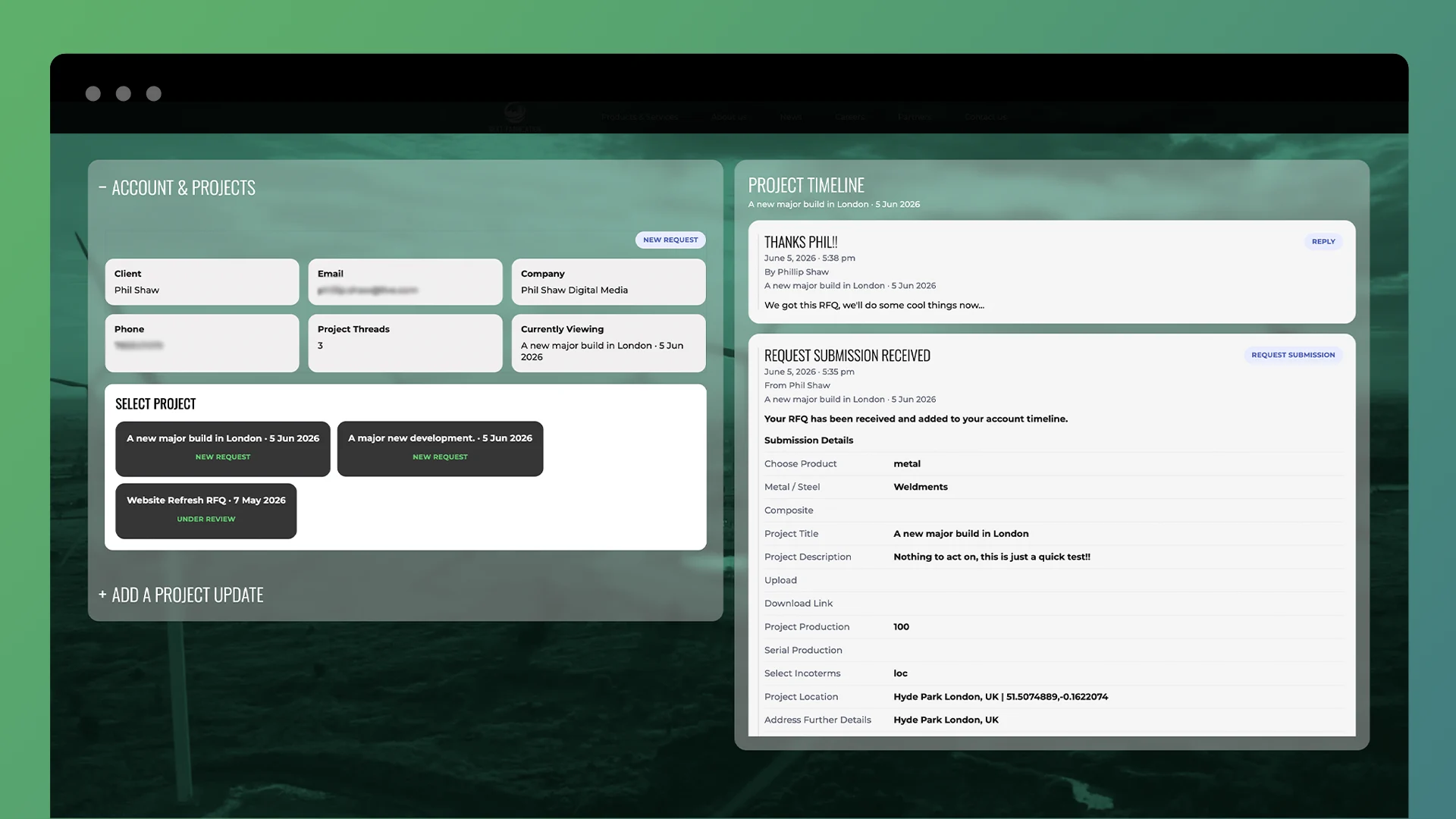1456x819 pixels.
Task: Click the Phone info card
Action: pyautogui.click(x=202, y=343)
